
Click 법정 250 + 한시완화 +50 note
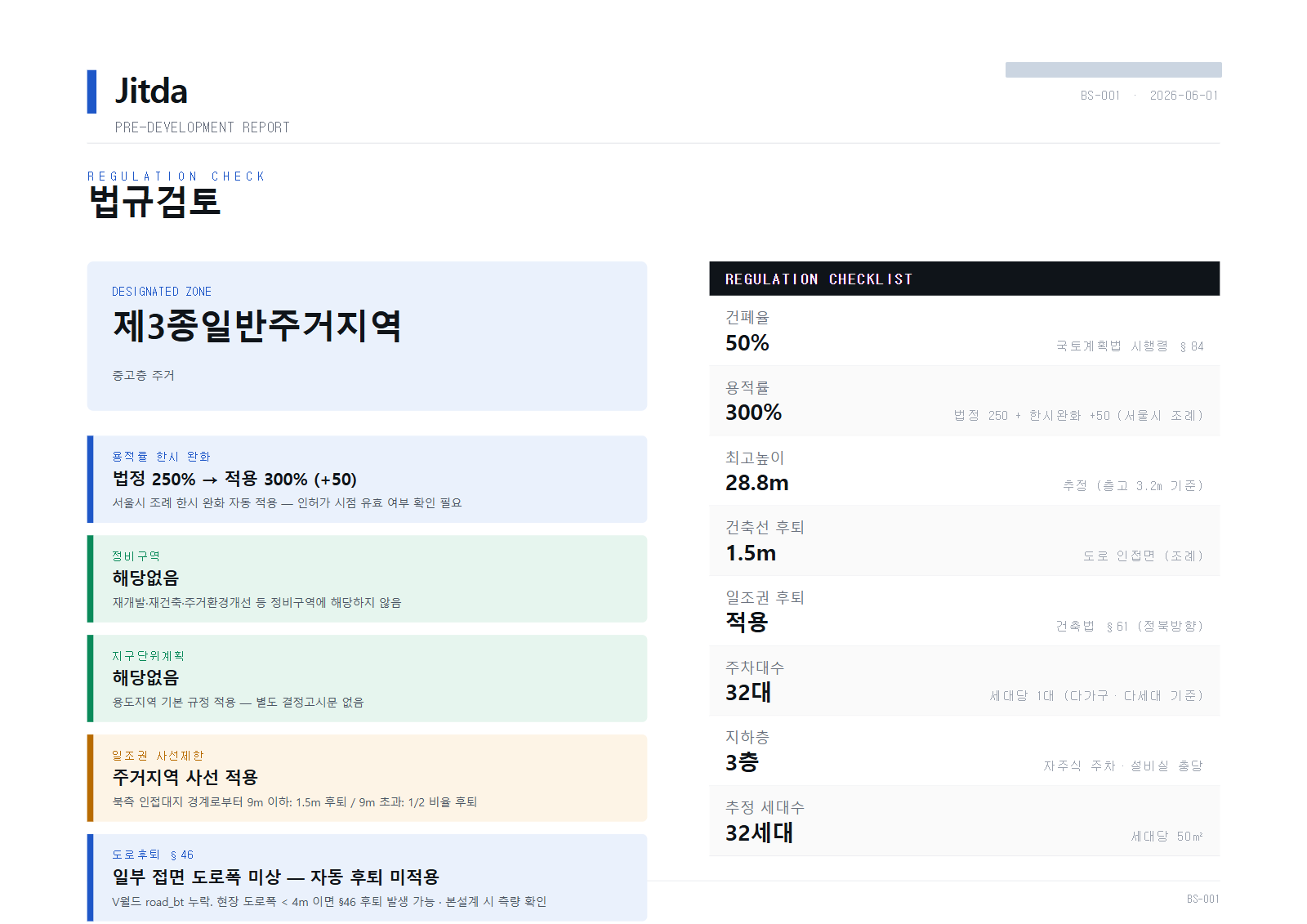(x=1078, y=416)
